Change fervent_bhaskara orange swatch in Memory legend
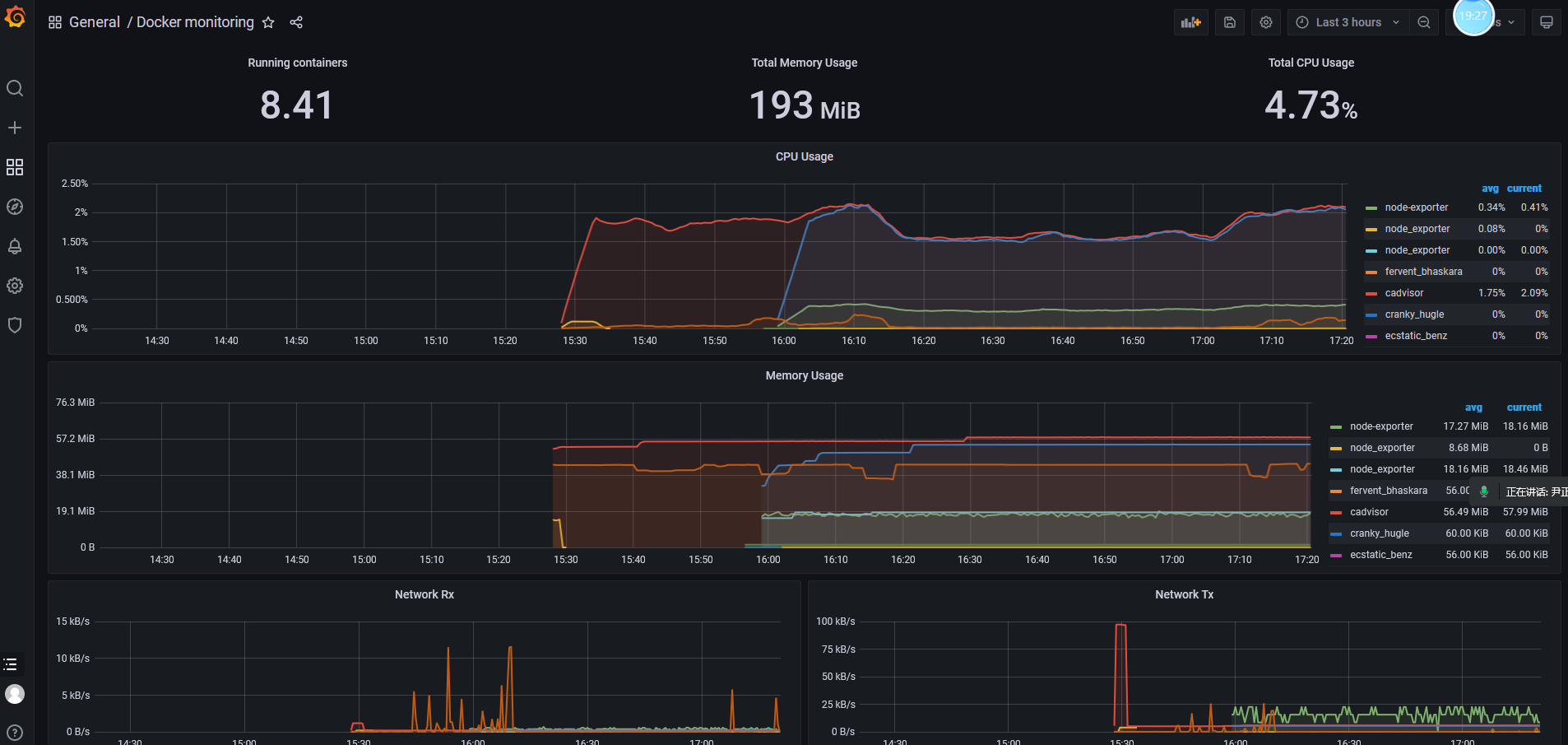This screenshot has width=1568, height=745. click(1336, 491)
